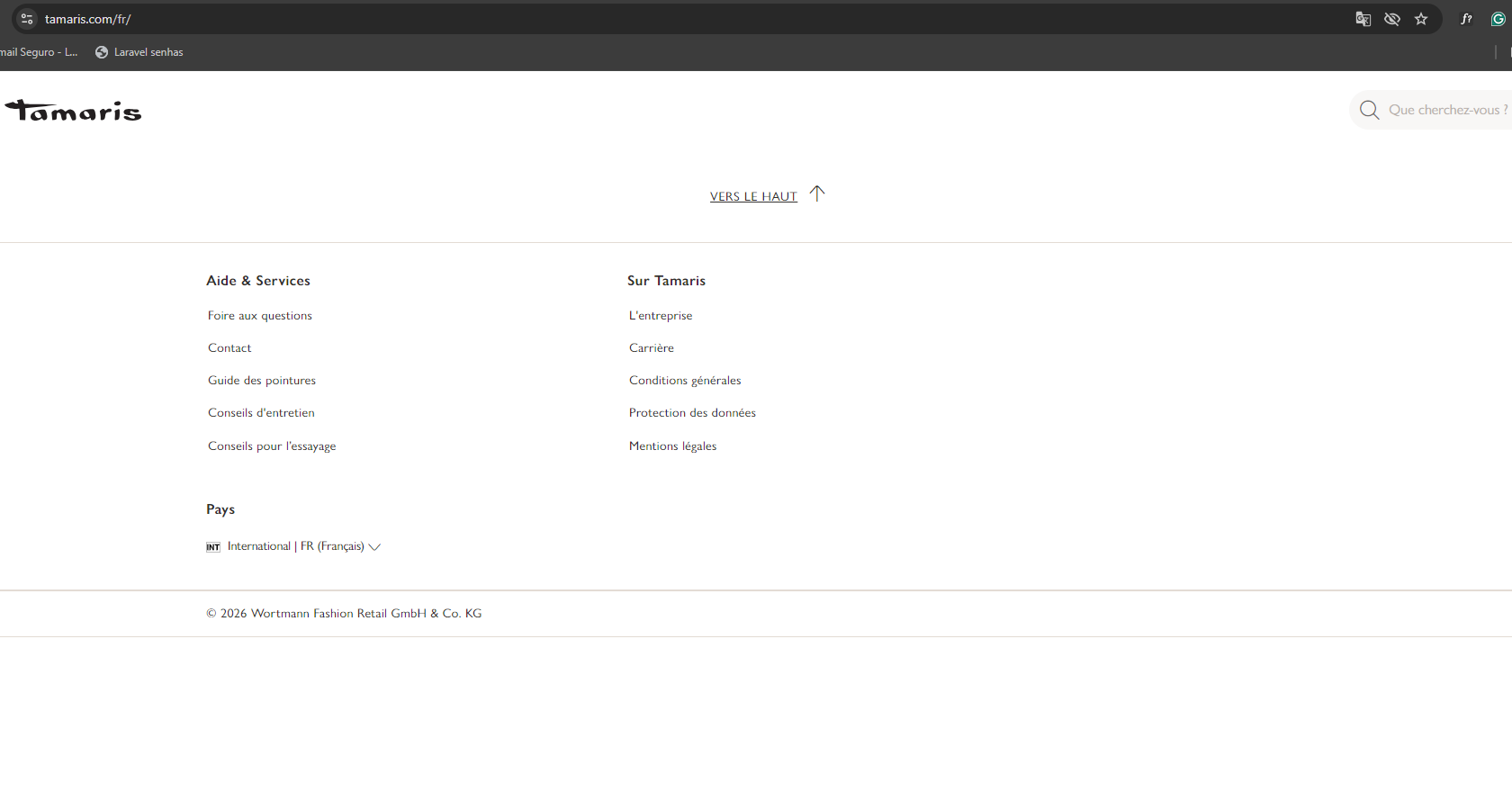Open 'Conditions générales' link
This screenshot has height=801, width=1512.
point(685,381)
